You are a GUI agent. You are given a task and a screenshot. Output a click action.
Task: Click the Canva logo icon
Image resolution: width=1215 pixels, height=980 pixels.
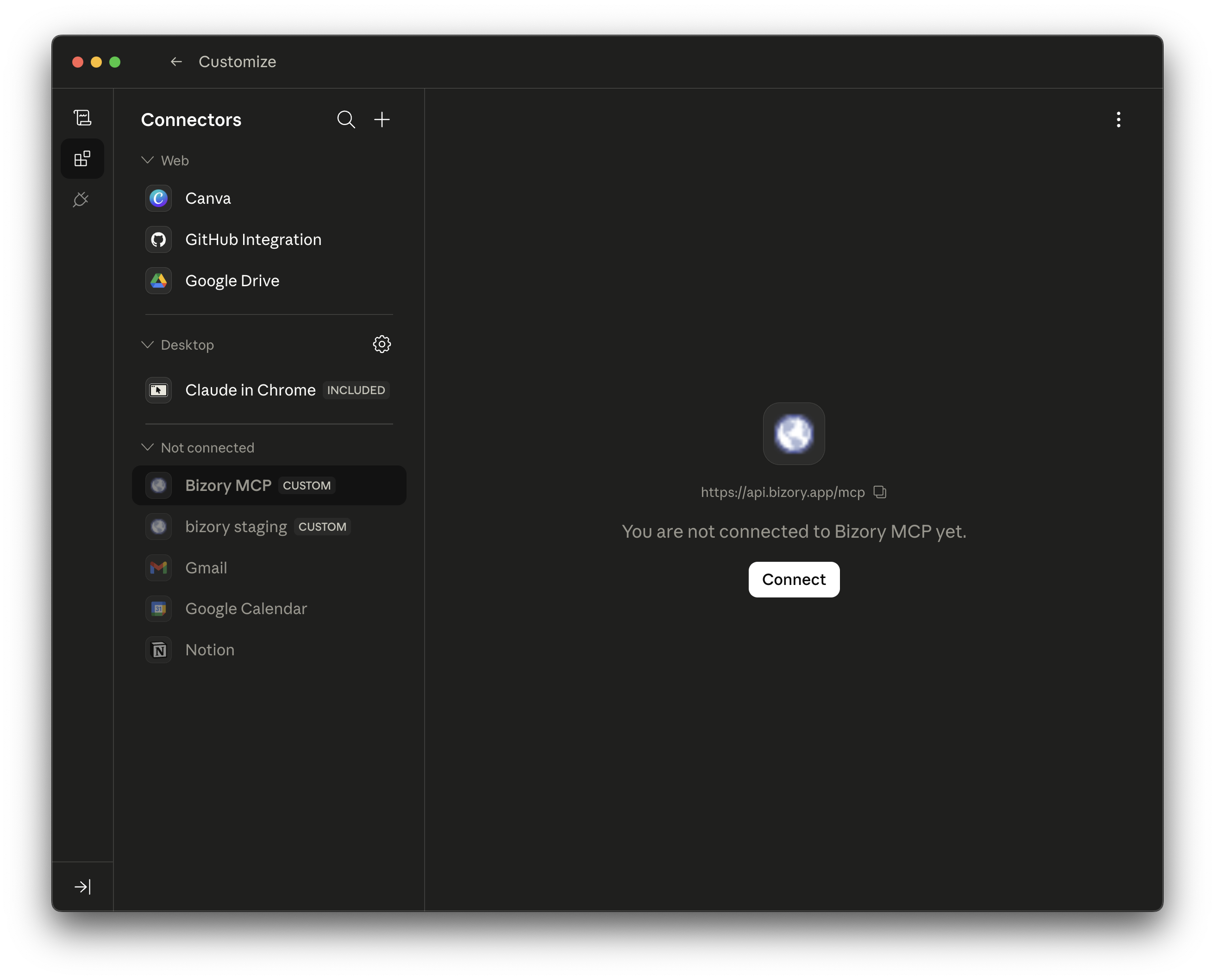158,198
